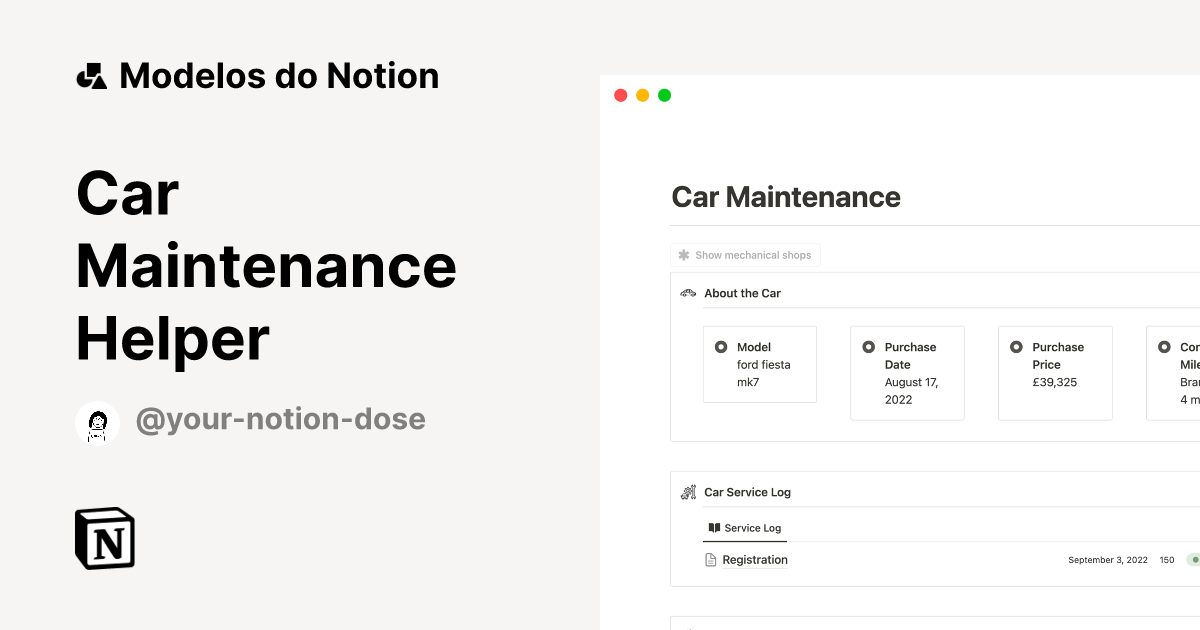Click the radio-style icon on Purchase Date card
Image resolution: width=1200 pixels, height=630 pixels.
coord(869,347)
